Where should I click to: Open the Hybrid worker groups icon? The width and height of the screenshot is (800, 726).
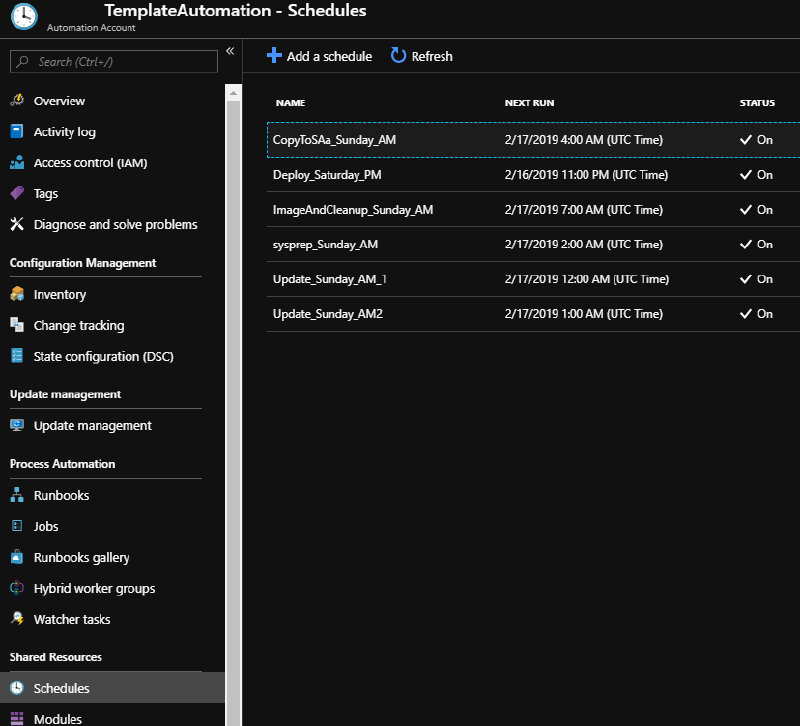pos(16,588)
